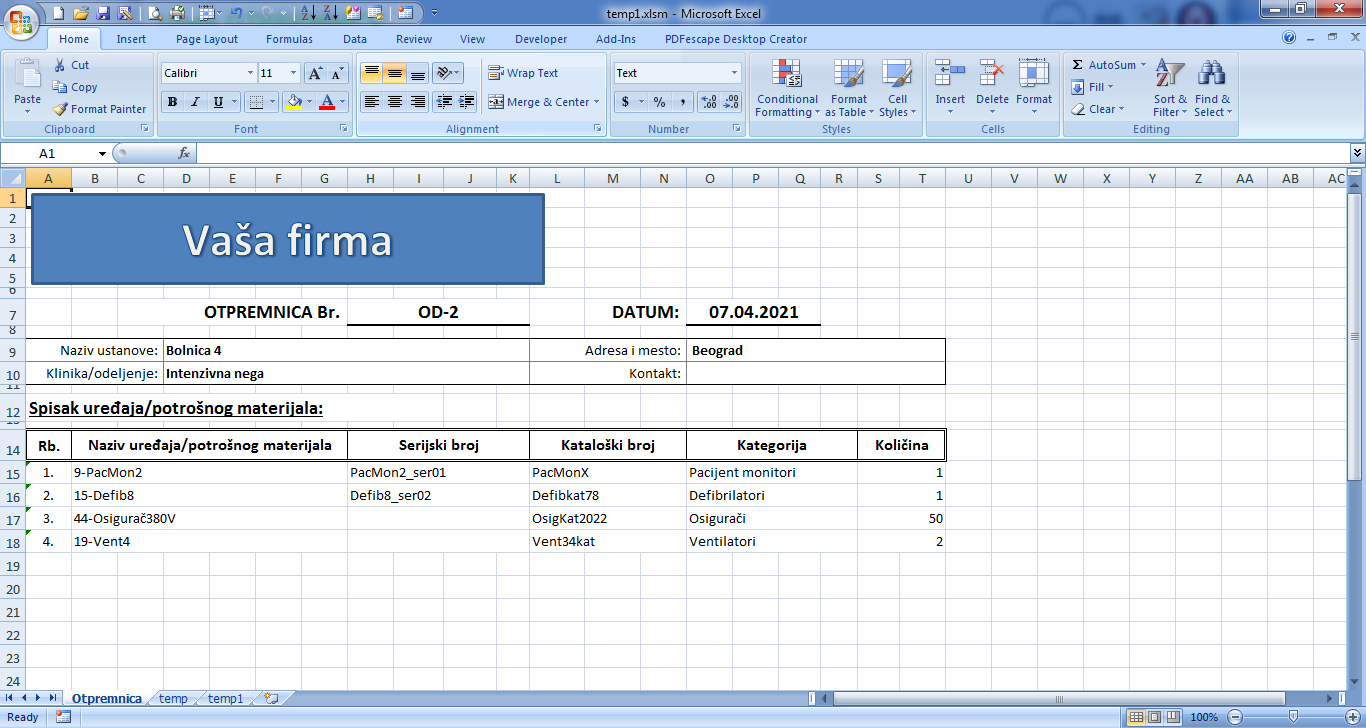Copy the selected cells
Screen dimensions: 1366x728
click(75, 87)
